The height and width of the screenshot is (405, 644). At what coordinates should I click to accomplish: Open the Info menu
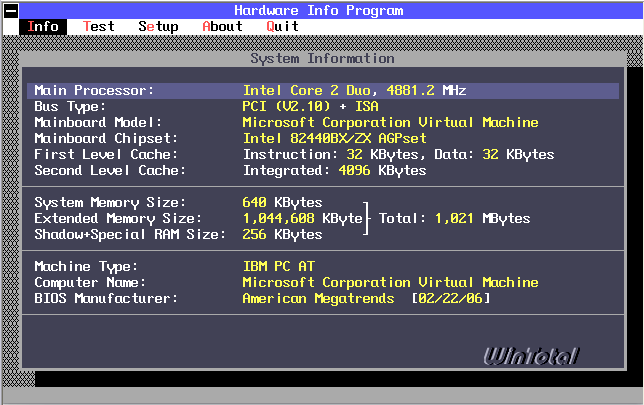click(x=43, y=27)
